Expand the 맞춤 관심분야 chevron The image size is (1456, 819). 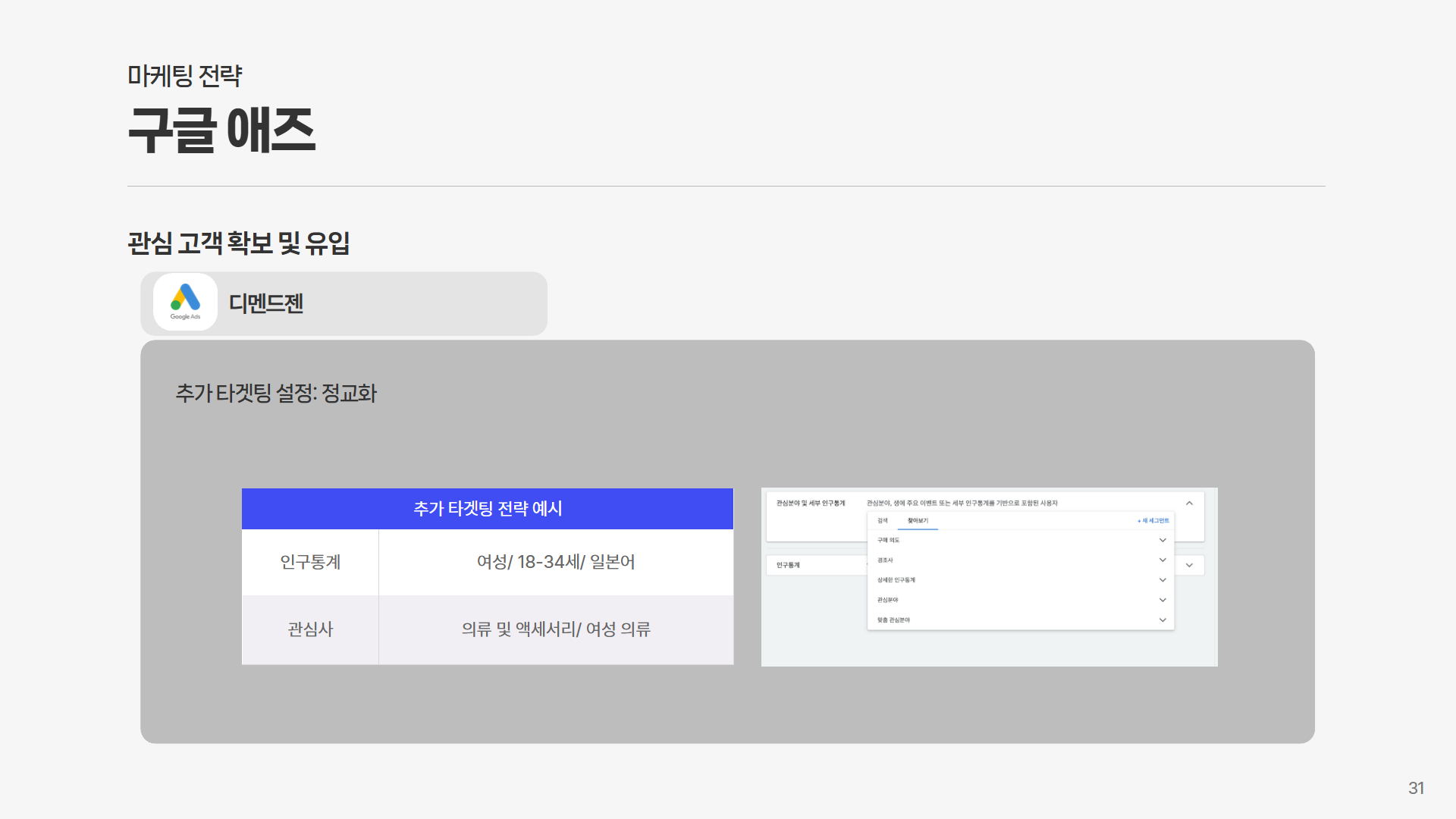coord(1163,620)
